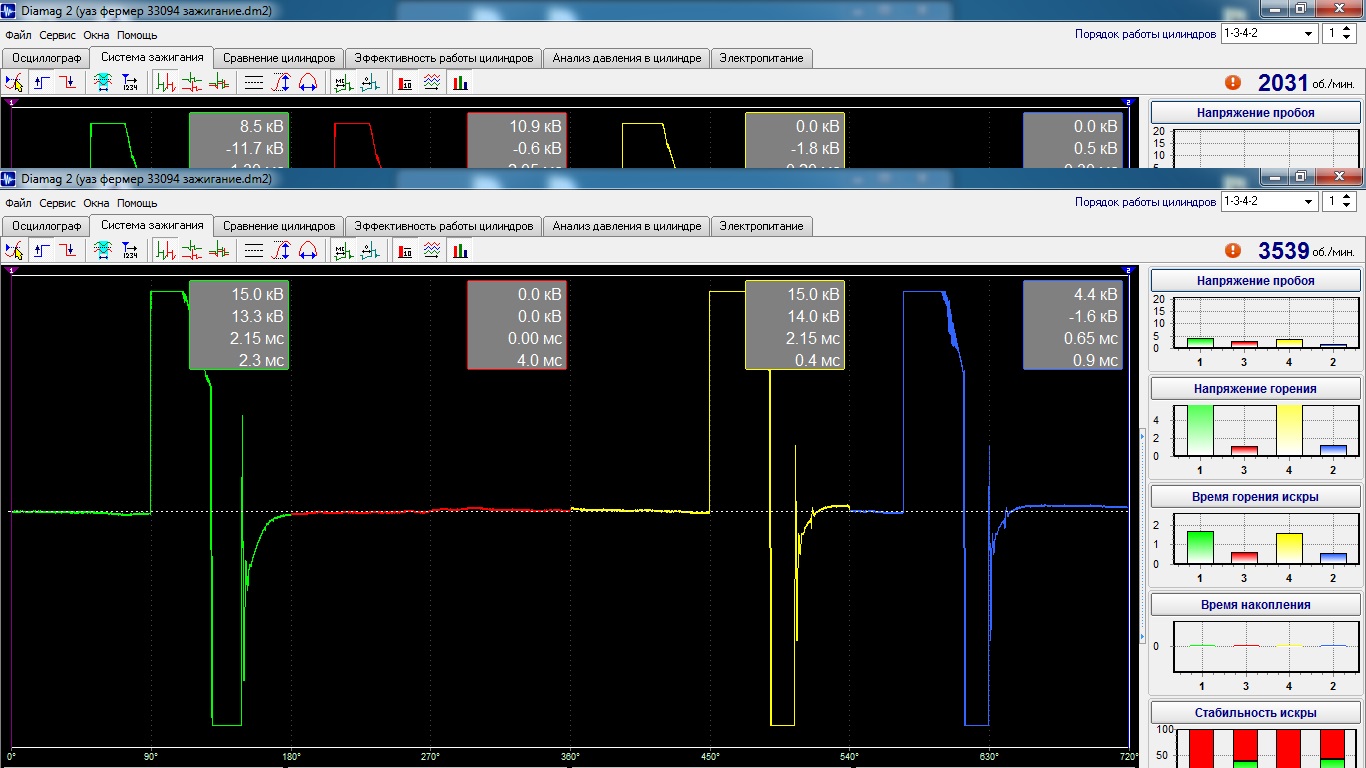Click blue marker 2 at waveform top-right
Viewport: 1366px width, 768px height.
click(x=1128, y=270)
